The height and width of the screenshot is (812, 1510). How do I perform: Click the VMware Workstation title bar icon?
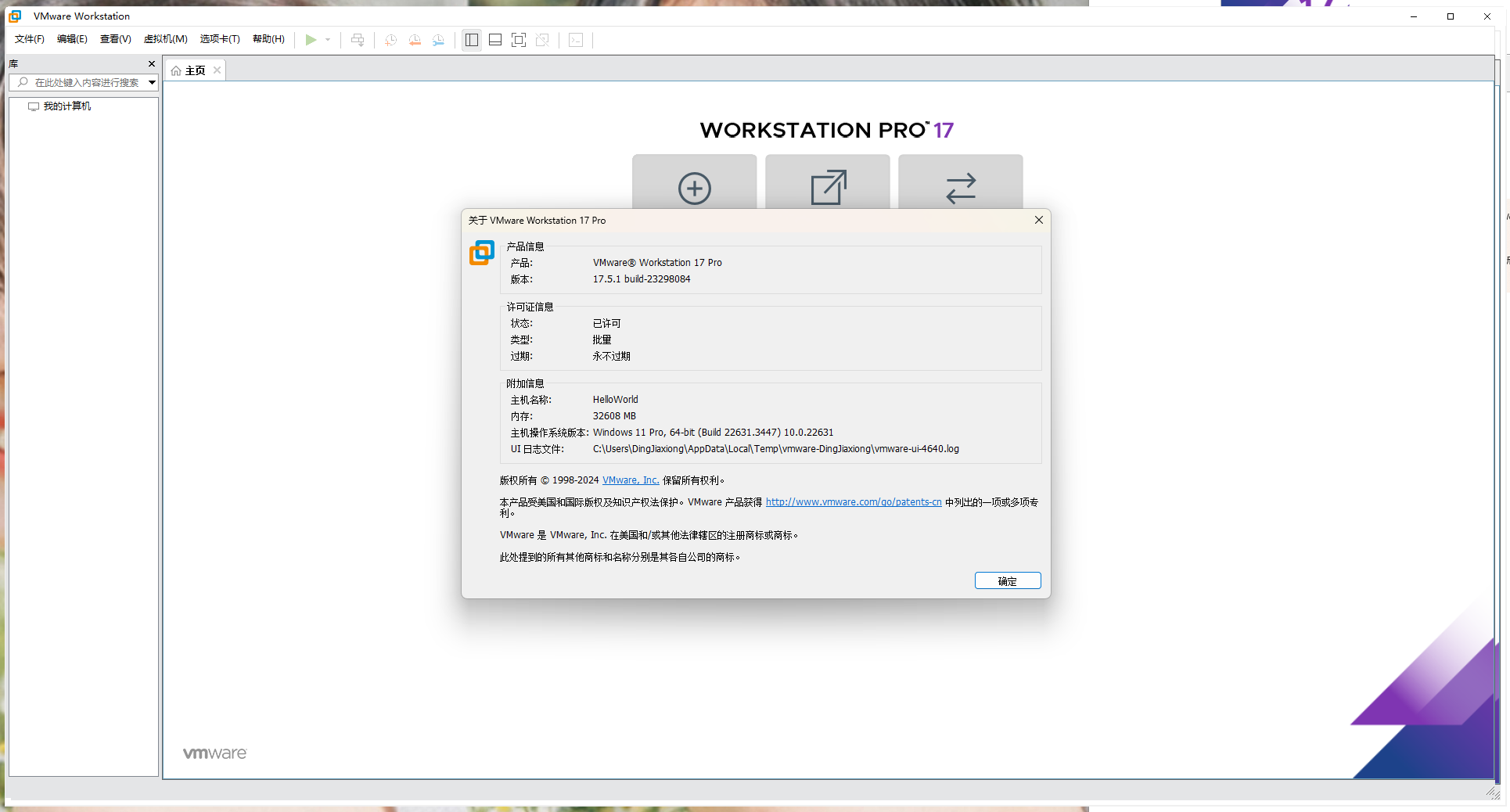[15, 16]
